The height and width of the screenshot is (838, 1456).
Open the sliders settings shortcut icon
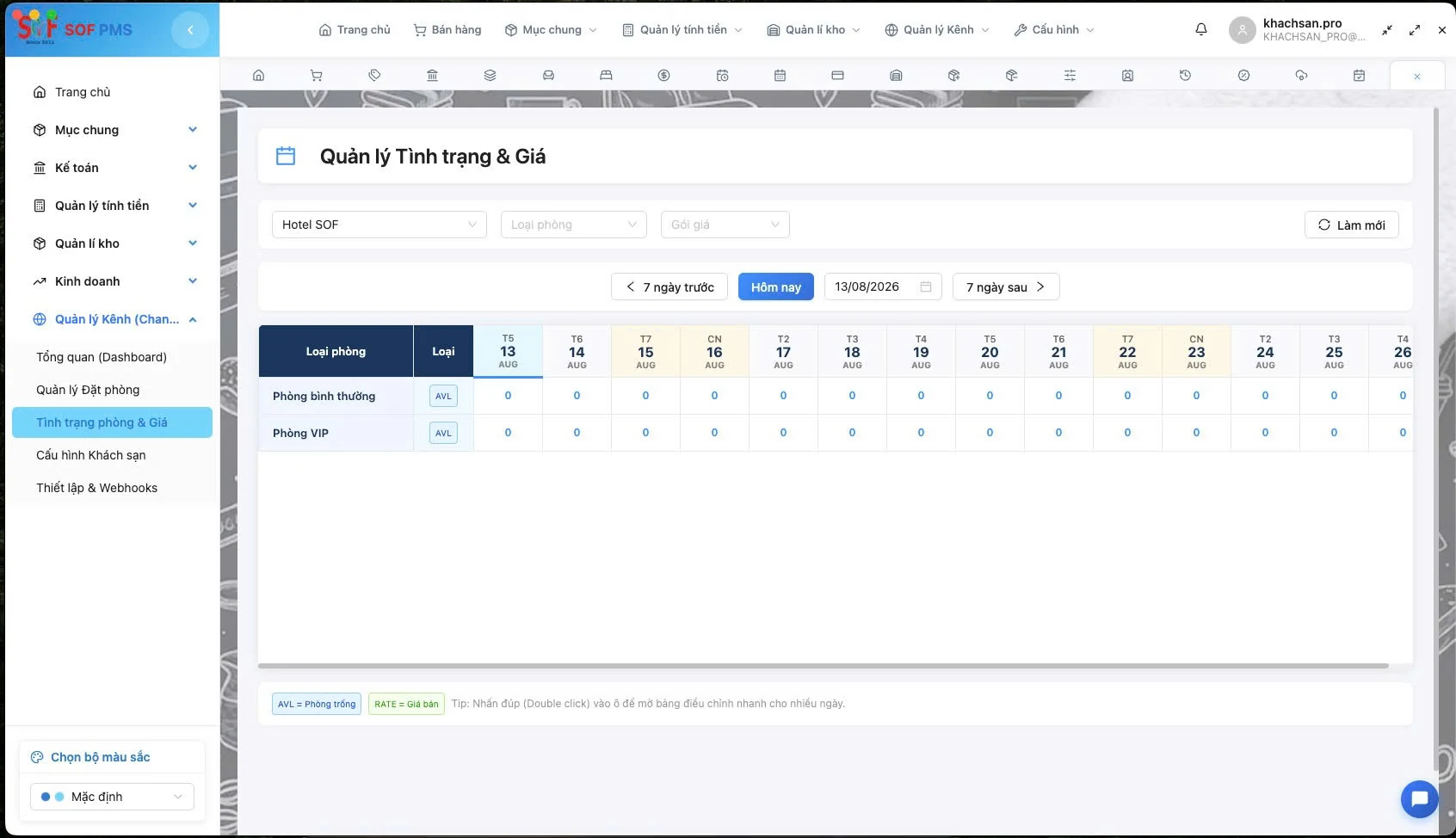tap(1070, 76)
